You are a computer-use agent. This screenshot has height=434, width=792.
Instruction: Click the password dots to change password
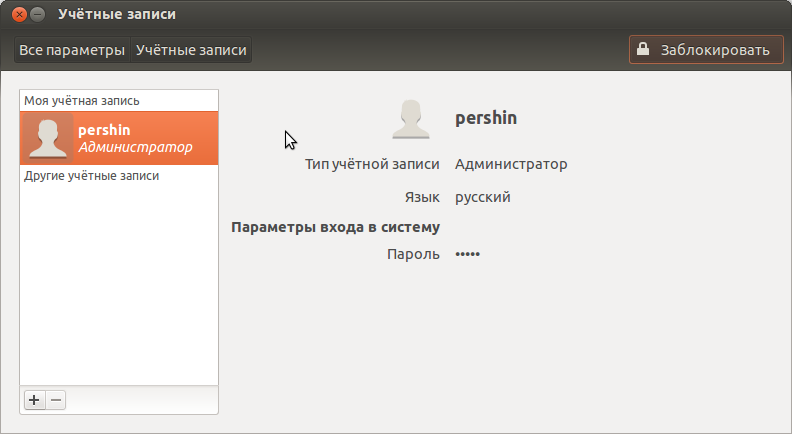(x=468, y=254)
